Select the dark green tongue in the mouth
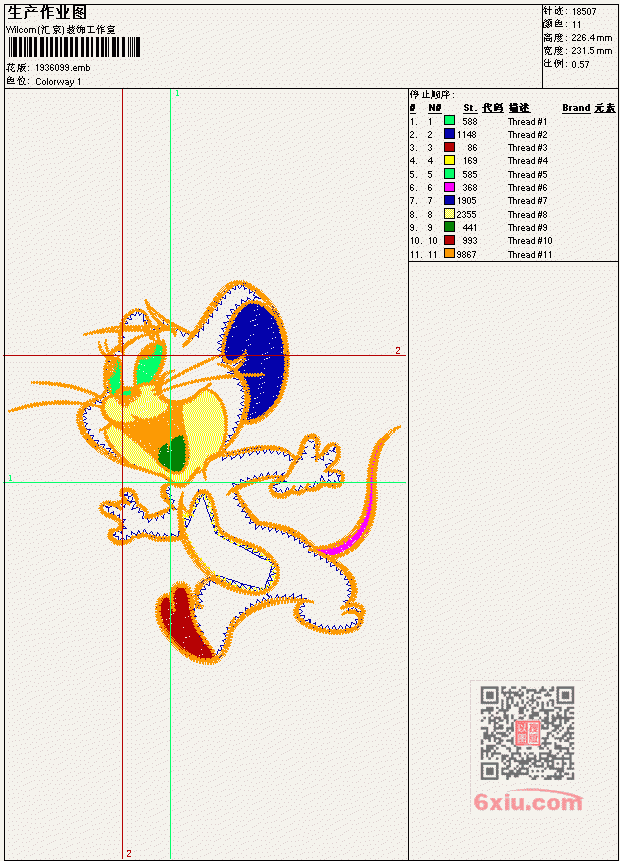Screen dimensions: 620x861 click(173, 454)
